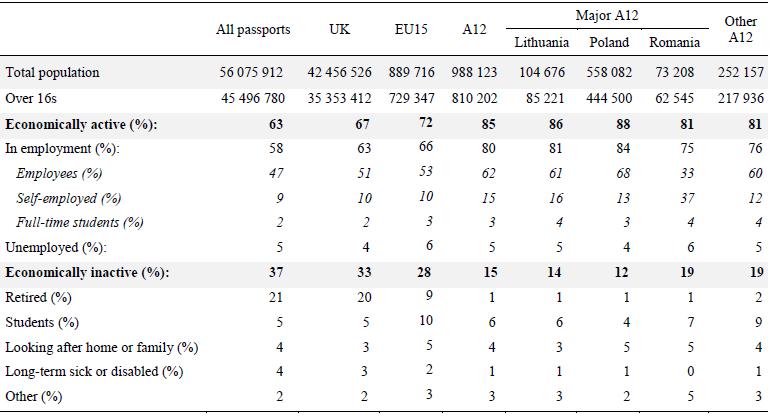Click the "Economically active (%)" row label
Screen dimensions: 778x417
(81, 124)
